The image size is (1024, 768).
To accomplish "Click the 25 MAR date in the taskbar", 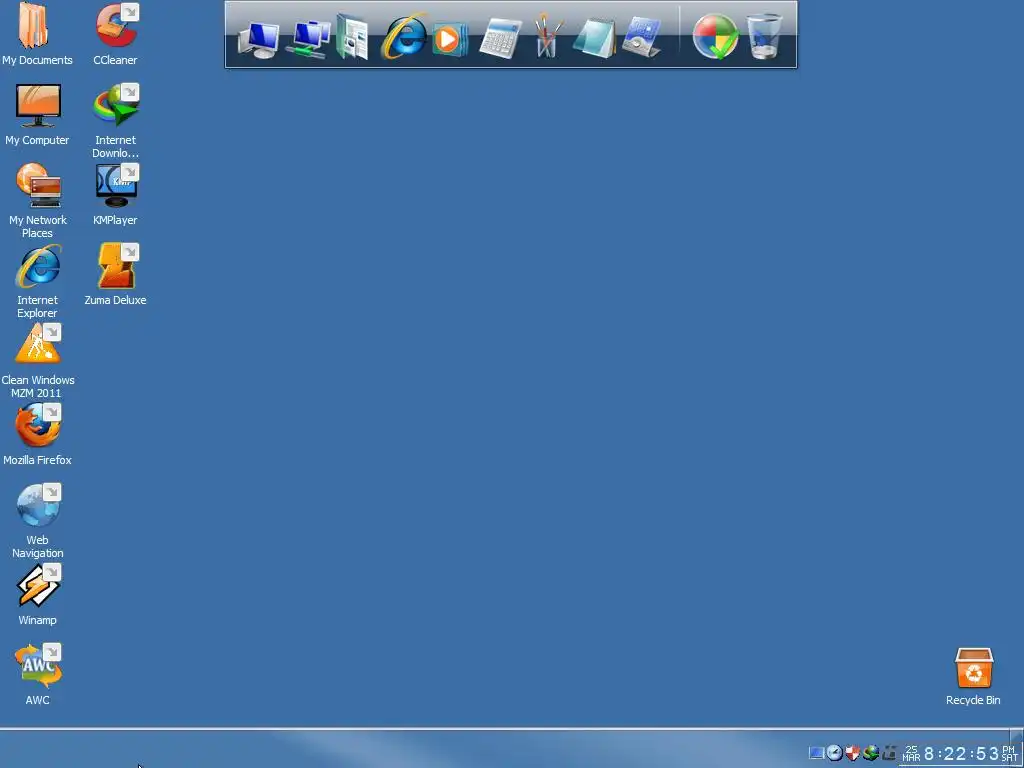I will click(911, 754).
